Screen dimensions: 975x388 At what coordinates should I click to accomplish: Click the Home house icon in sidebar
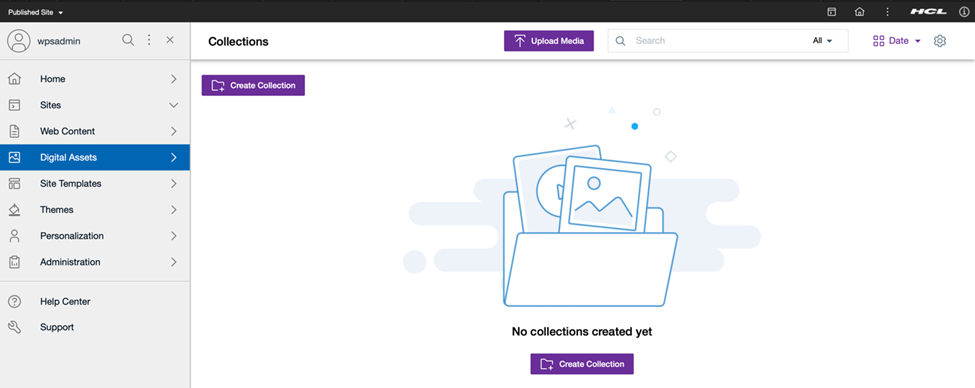click(x=14, y=79)
